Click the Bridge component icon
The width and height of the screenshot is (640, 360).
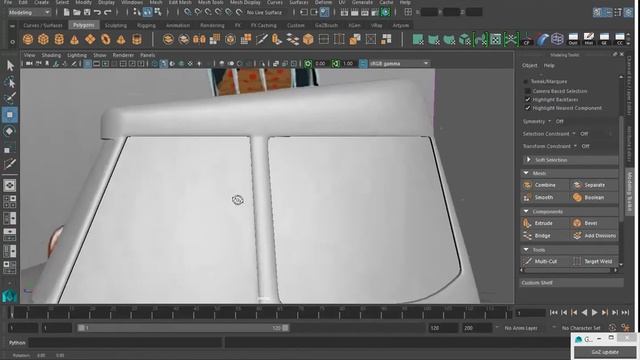pos(527,236)
